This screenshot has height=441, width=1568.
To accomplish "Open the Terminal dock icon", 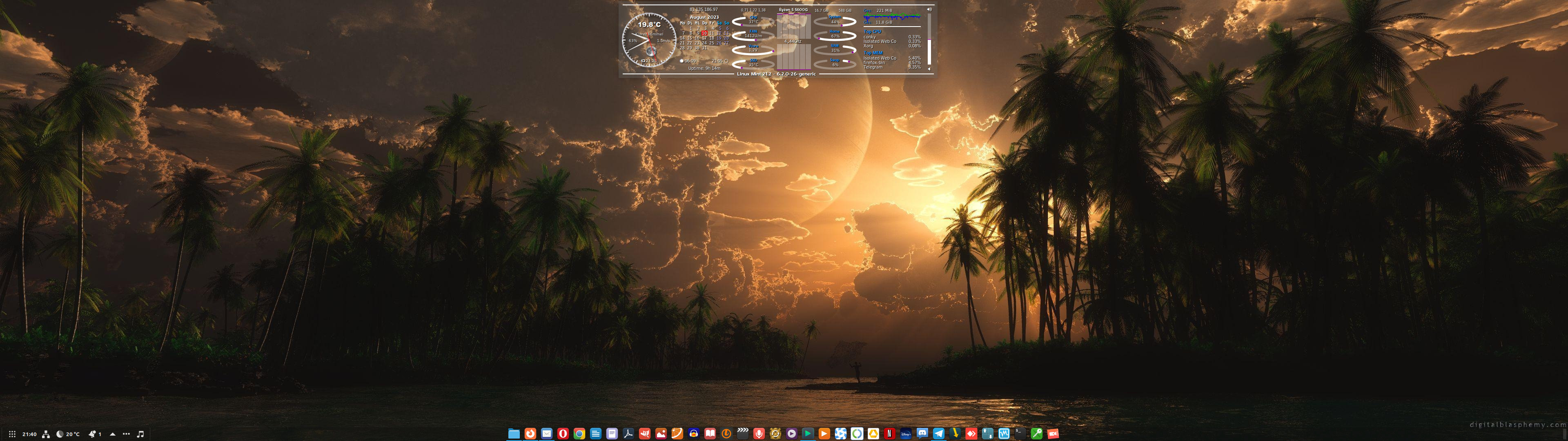I will coord(1020,434).
